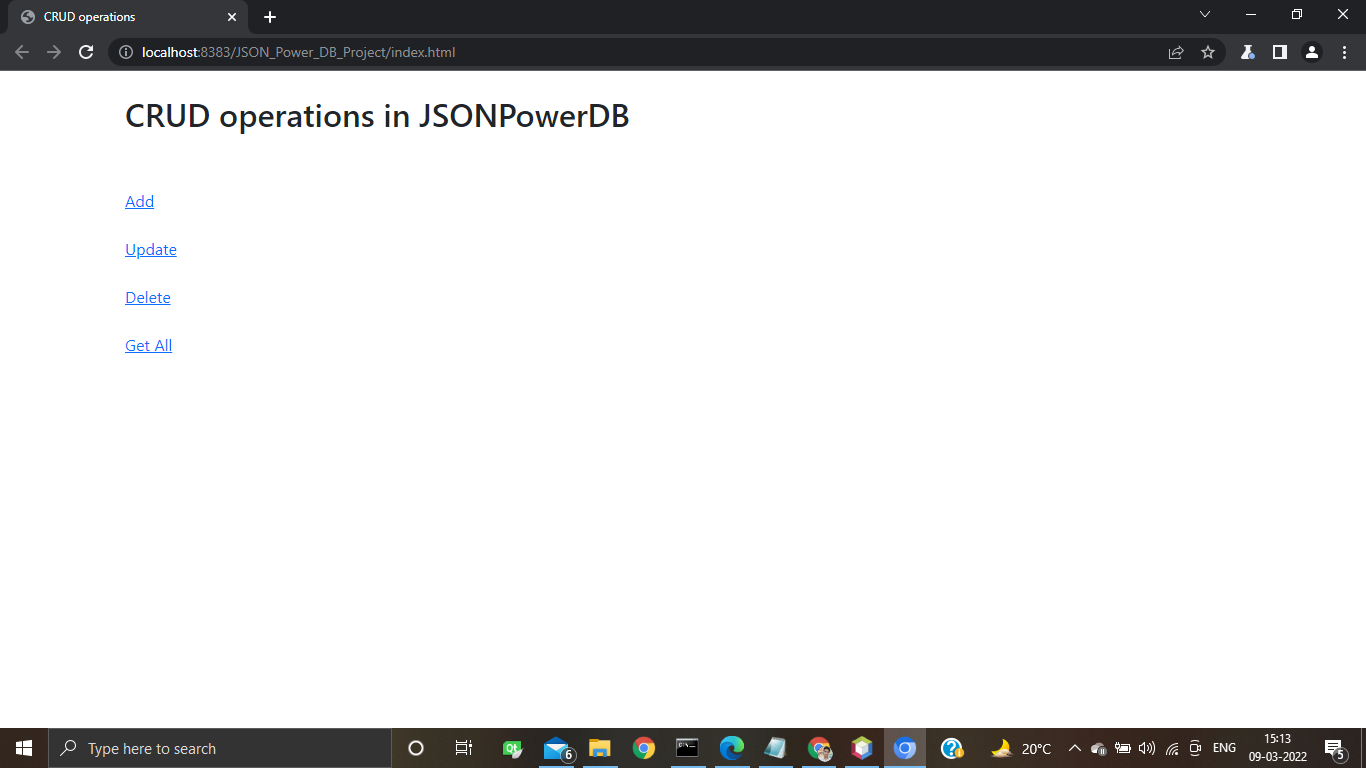Image resolution: width=1366 pixels, height=768 pixels.
Task: Follow the Add link
Action: [x=139, y=201]
